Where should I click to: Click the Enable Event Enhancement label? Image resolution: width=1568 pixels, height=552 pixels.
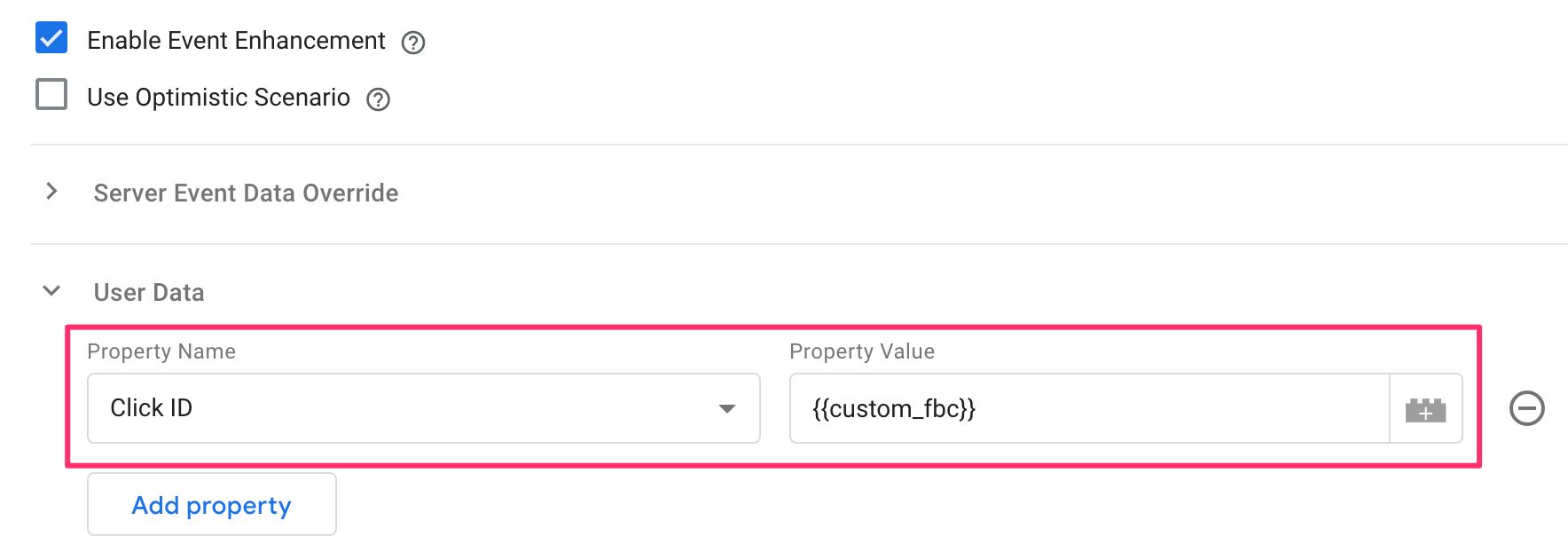236,41
